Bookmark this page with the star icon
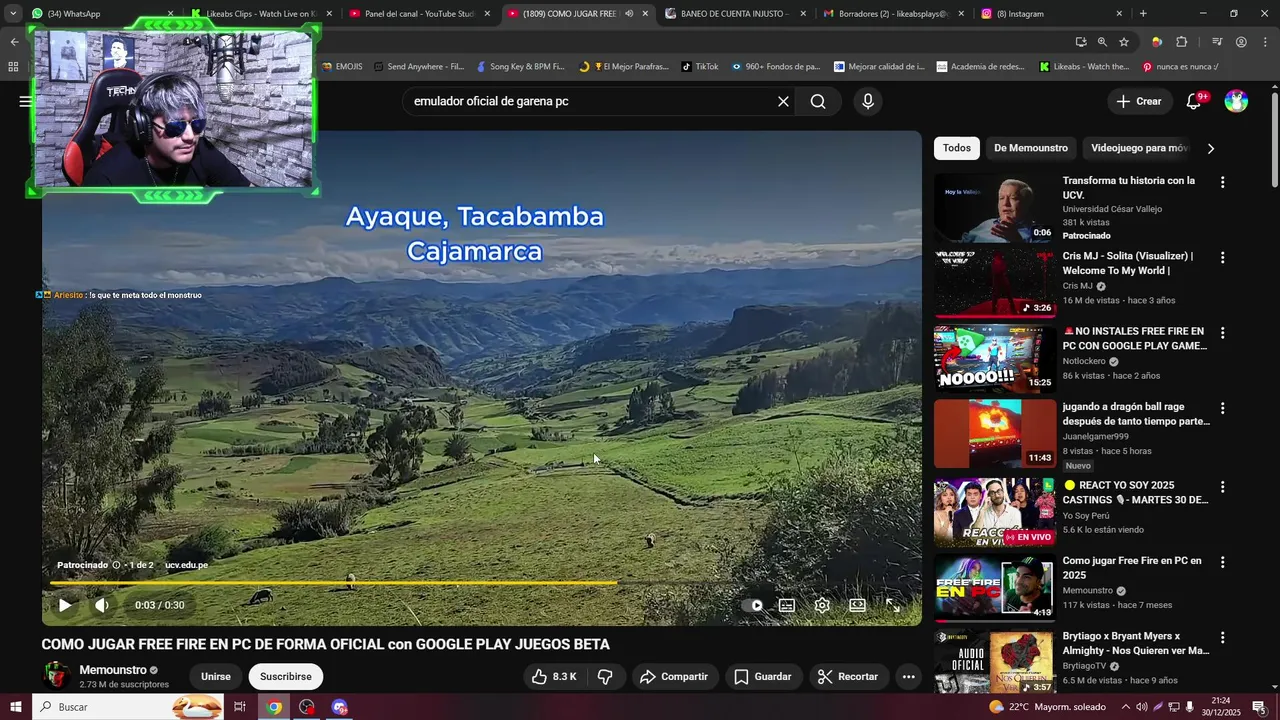This screenshot has width=1280, height=720. coord(1124,42)
